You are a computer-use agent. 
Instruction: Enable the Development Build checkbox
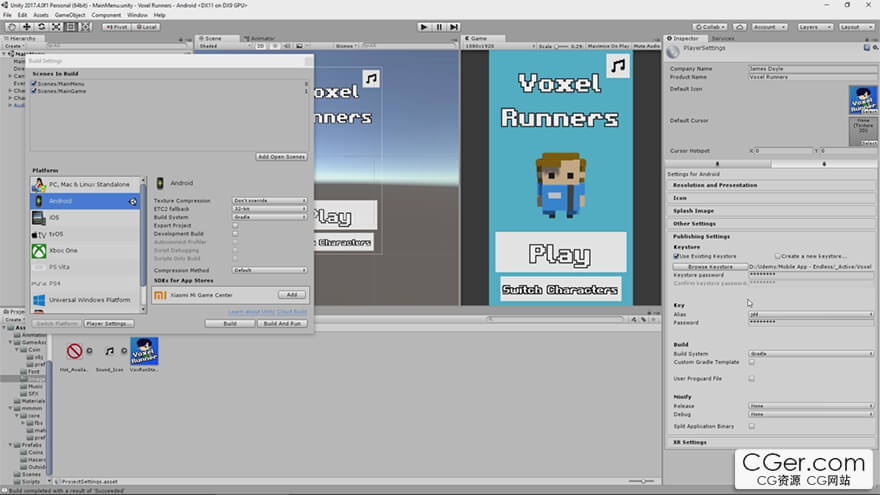pos(235,233)
